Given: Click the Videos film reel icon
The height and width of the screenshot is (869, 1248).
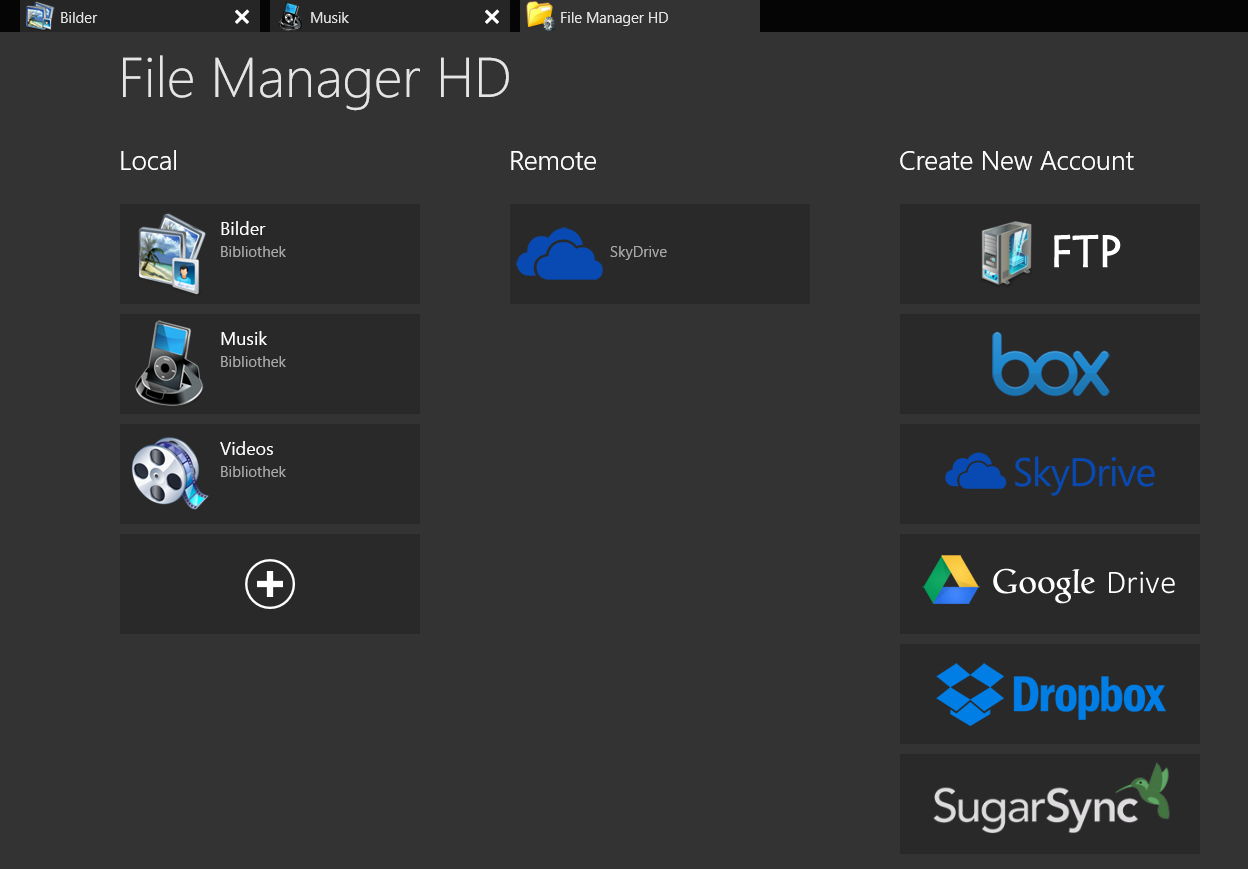Looking at the screenshot, I should [170, 472].
